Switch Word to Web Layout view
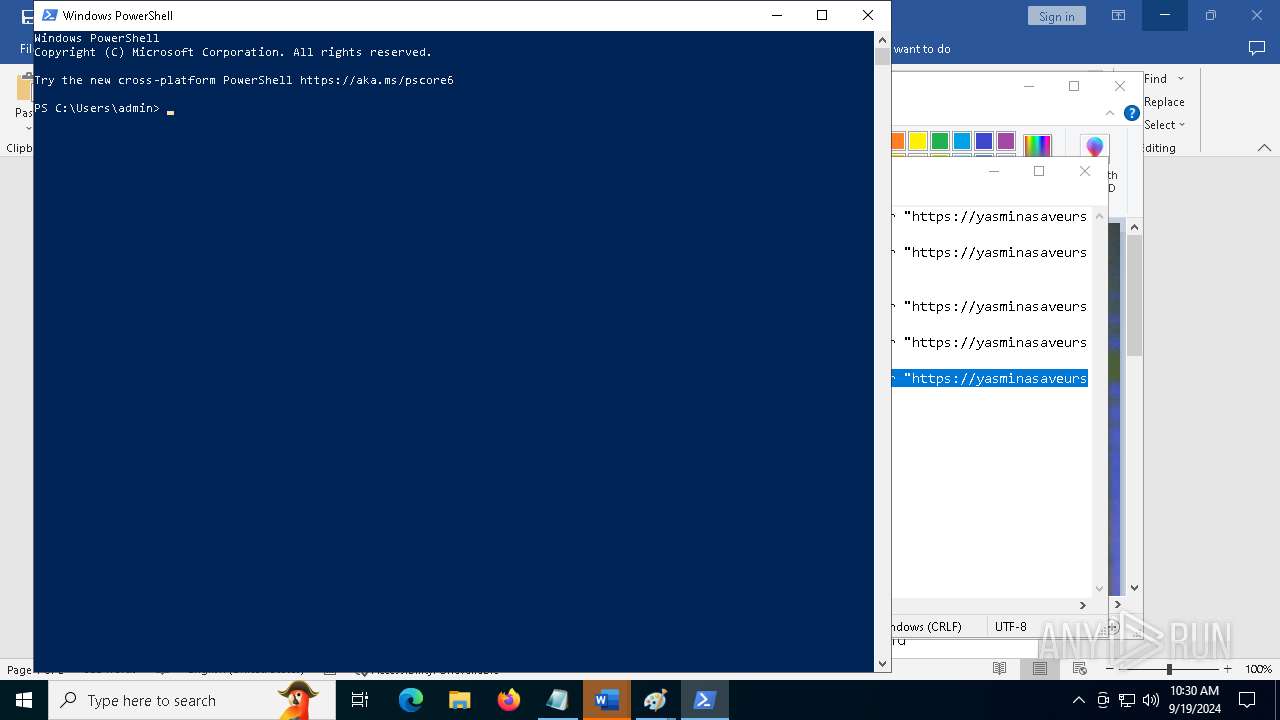This screenshot has height=720, width=1280. pos(1079,668)
